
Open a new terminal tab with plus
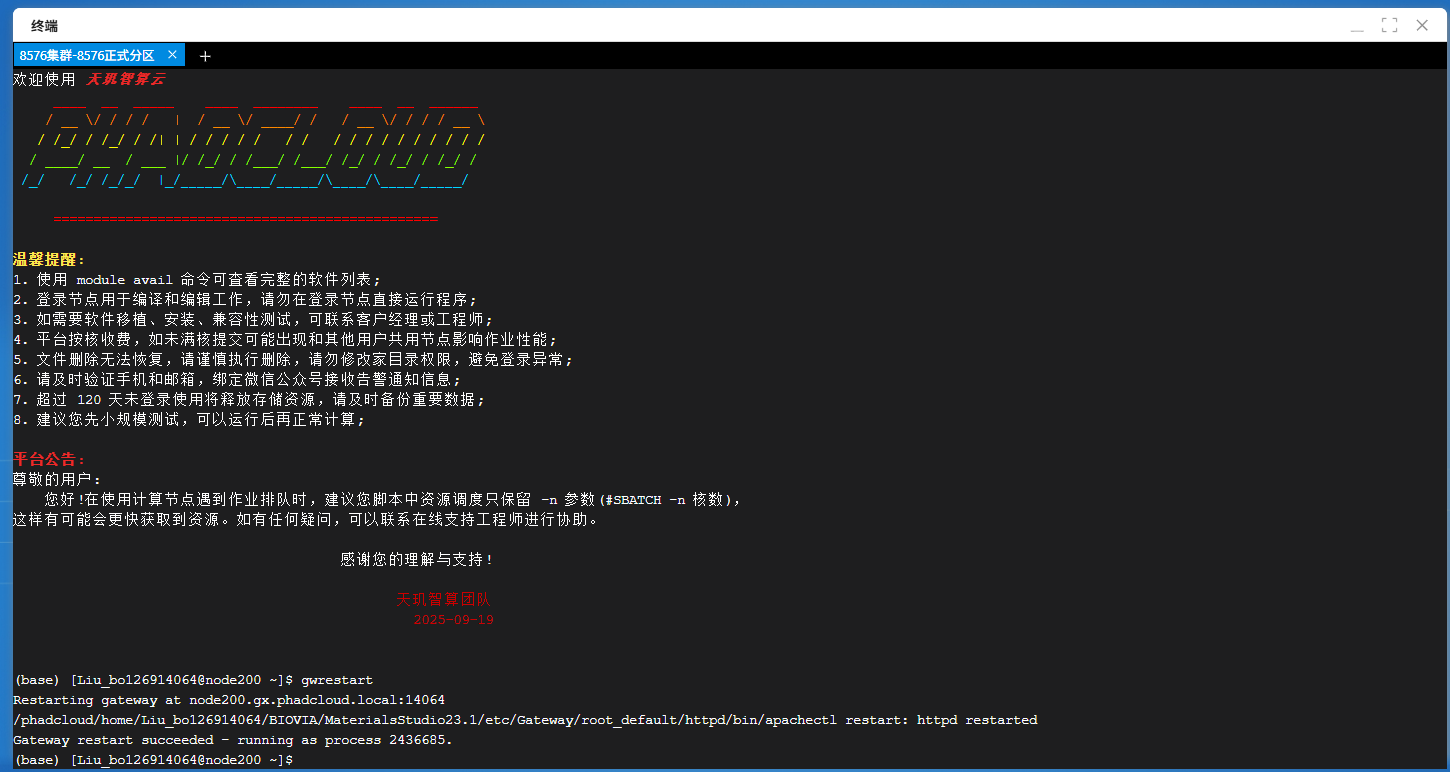pyautogui.click(x=205, y=56)
